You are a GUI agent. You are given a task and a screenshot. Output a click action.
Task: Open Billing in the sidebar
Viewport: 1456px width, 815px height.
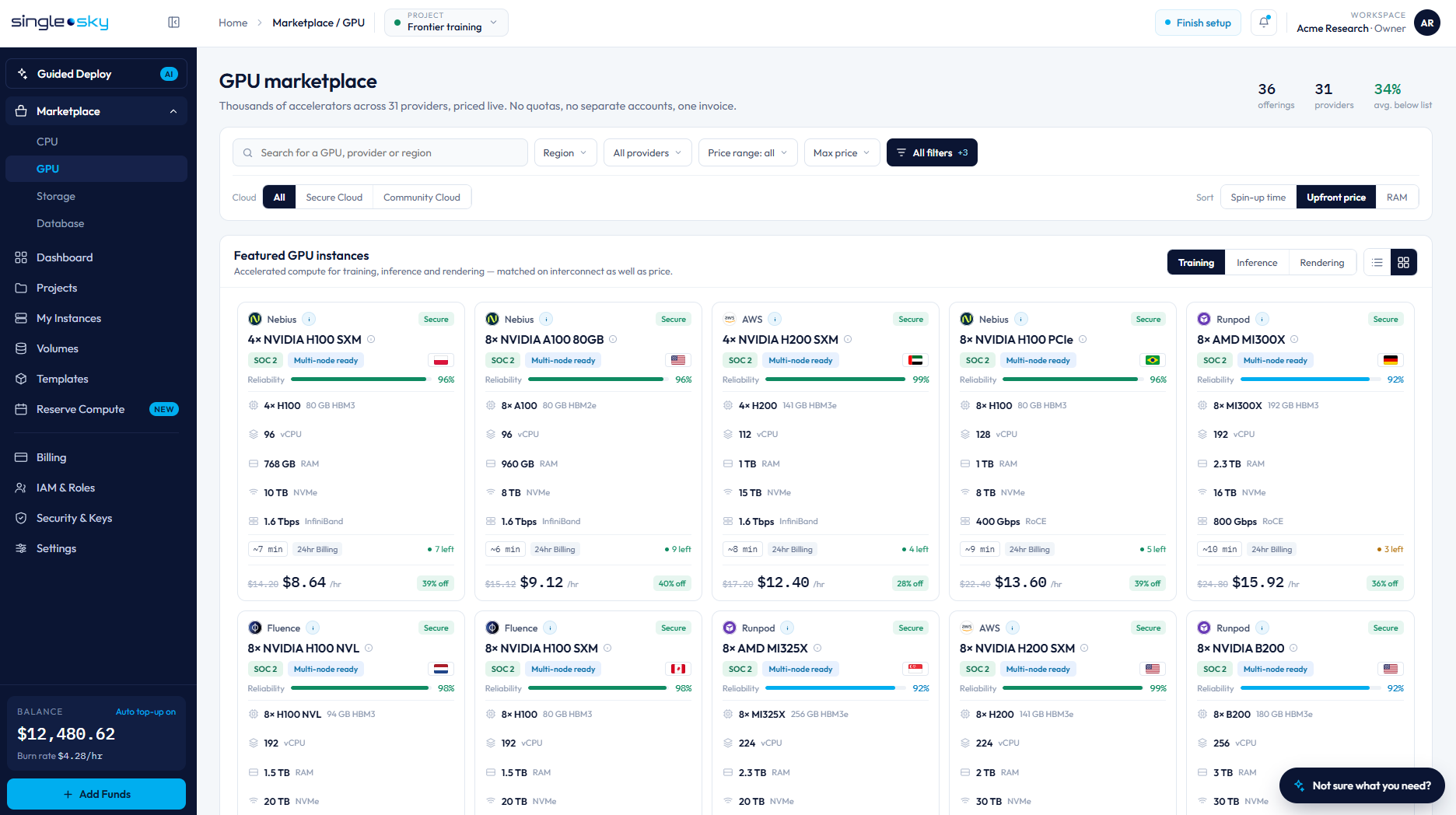pos(96,457)
